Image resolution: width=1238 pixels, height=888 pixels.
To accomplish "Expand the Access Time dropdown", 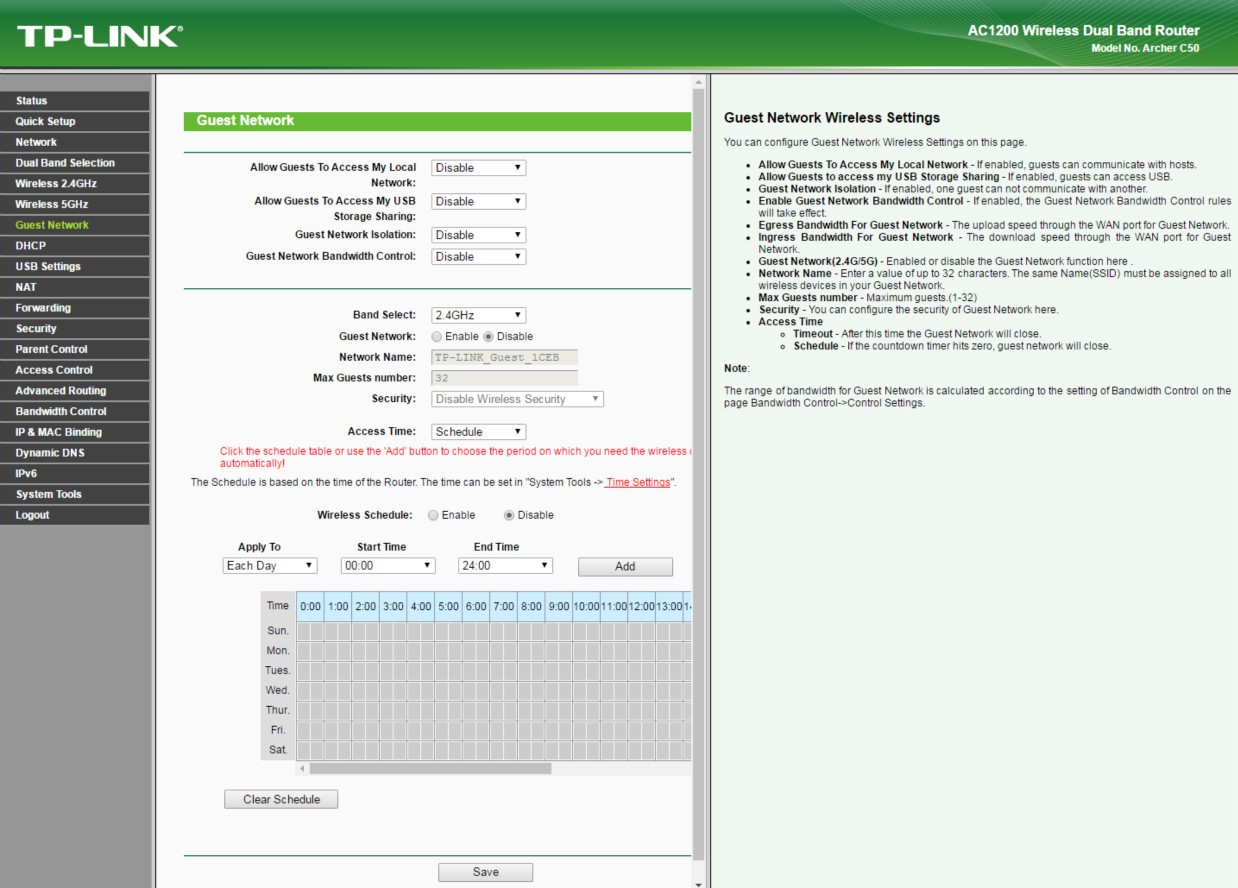I will (478, 432).
